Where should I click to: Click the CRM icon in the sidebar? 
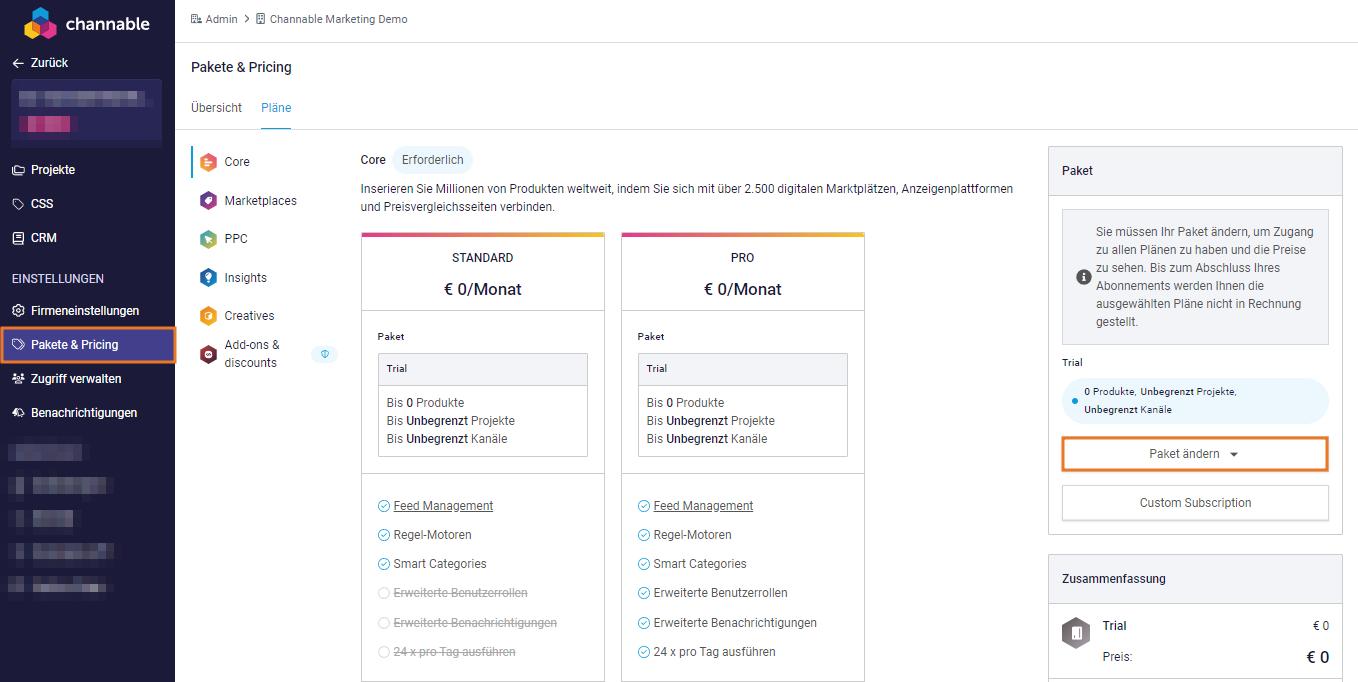coord(18,238)
